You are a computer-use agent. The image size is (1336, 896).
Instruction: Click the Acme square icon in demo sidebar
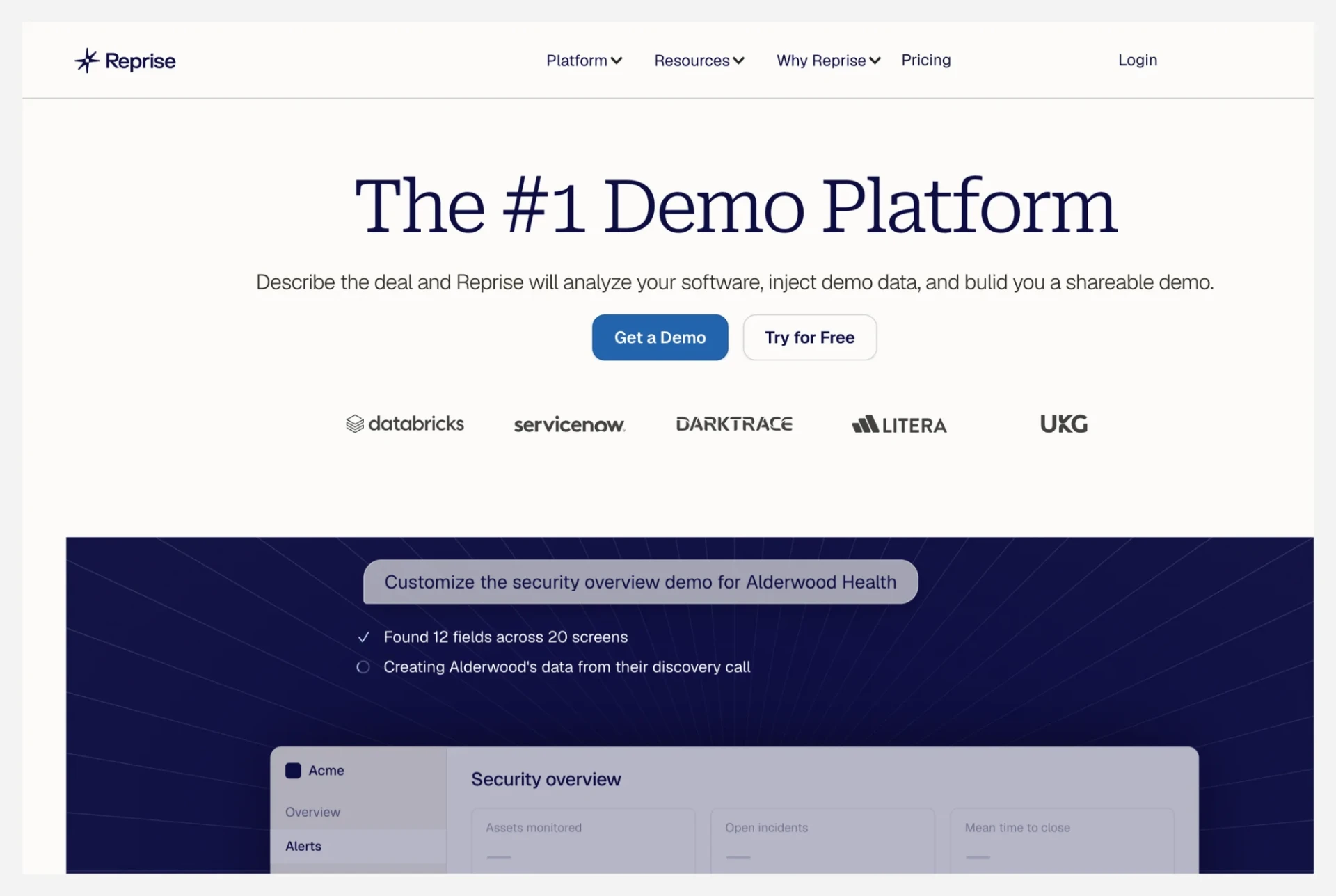coord(293,770)
